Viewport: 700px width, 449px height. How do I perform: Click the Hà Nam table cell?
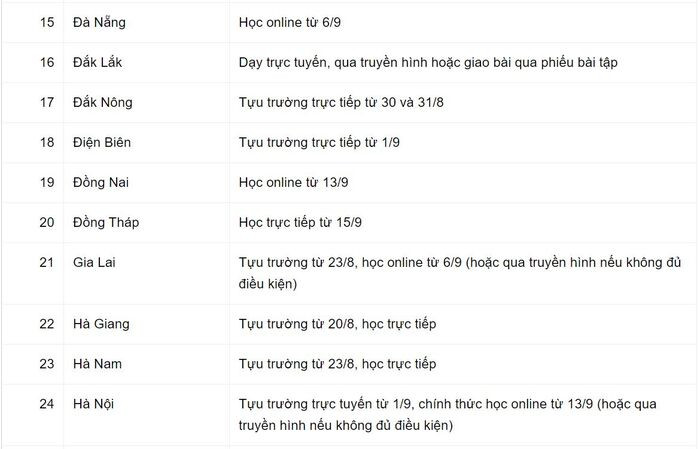click(x=97, y=364)
